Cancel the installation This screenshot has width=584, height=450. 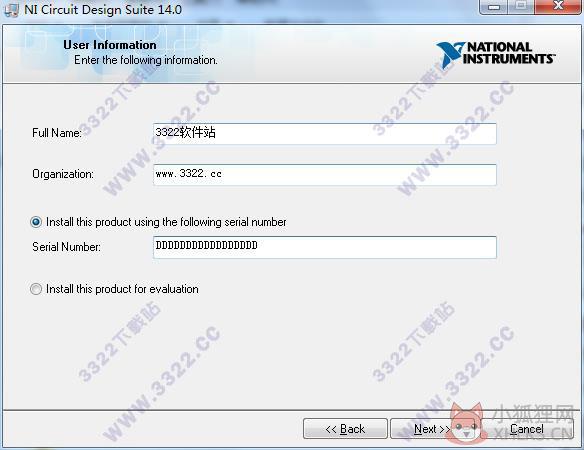pyautogui.click(x=527, y=429)
